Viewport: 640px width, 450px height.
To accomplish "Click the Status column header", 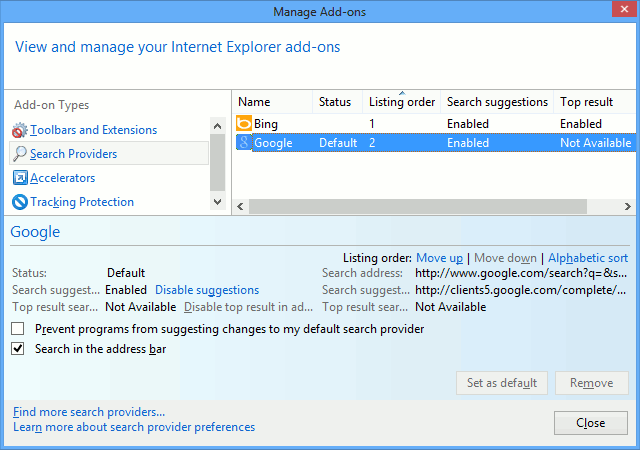I will [334, 102].
